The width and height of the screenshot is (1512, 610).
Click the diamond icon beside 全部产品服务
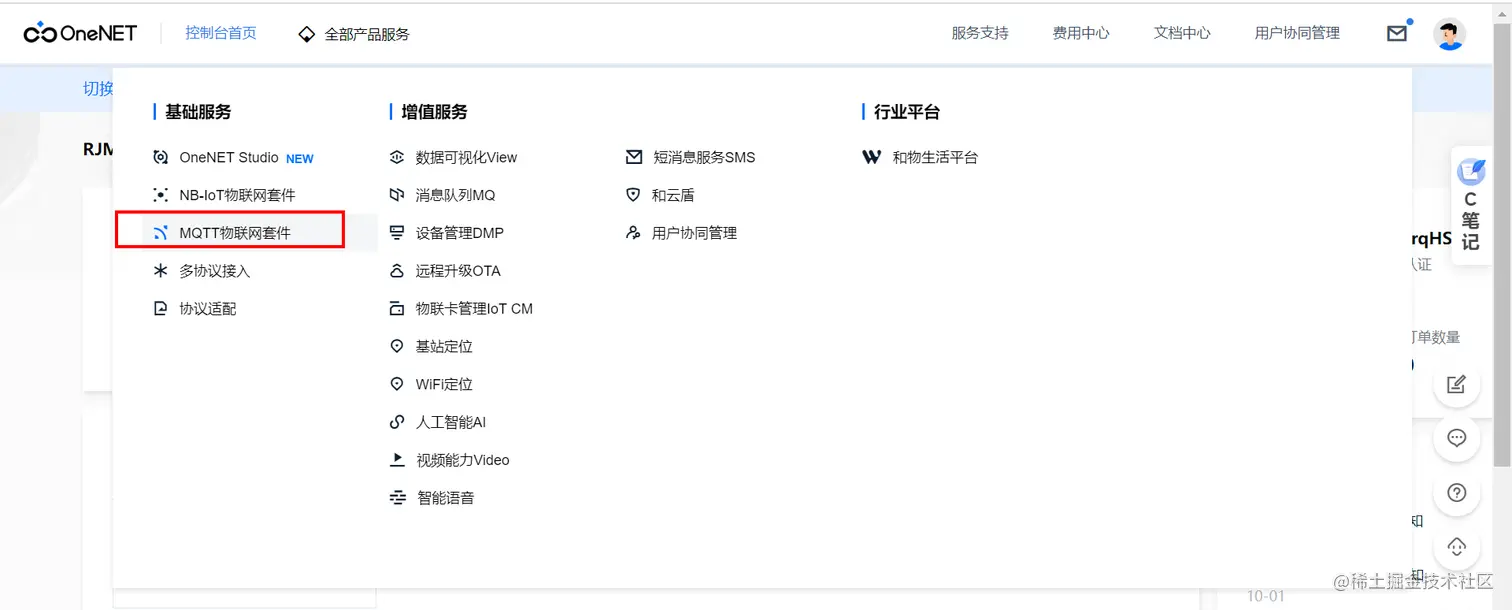306,34
